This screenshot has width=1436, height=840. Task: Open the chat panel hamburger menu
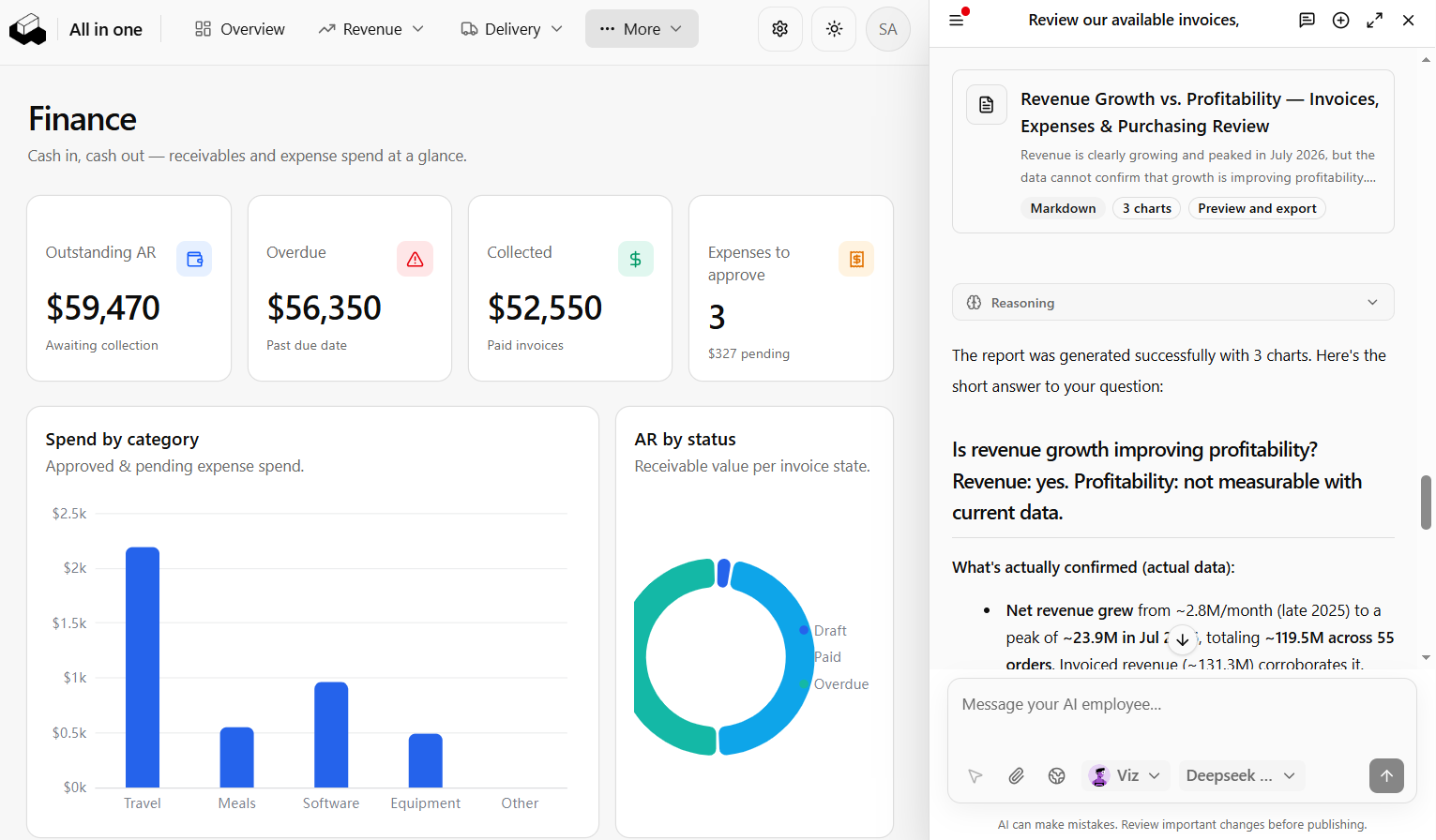pos(957,20)
